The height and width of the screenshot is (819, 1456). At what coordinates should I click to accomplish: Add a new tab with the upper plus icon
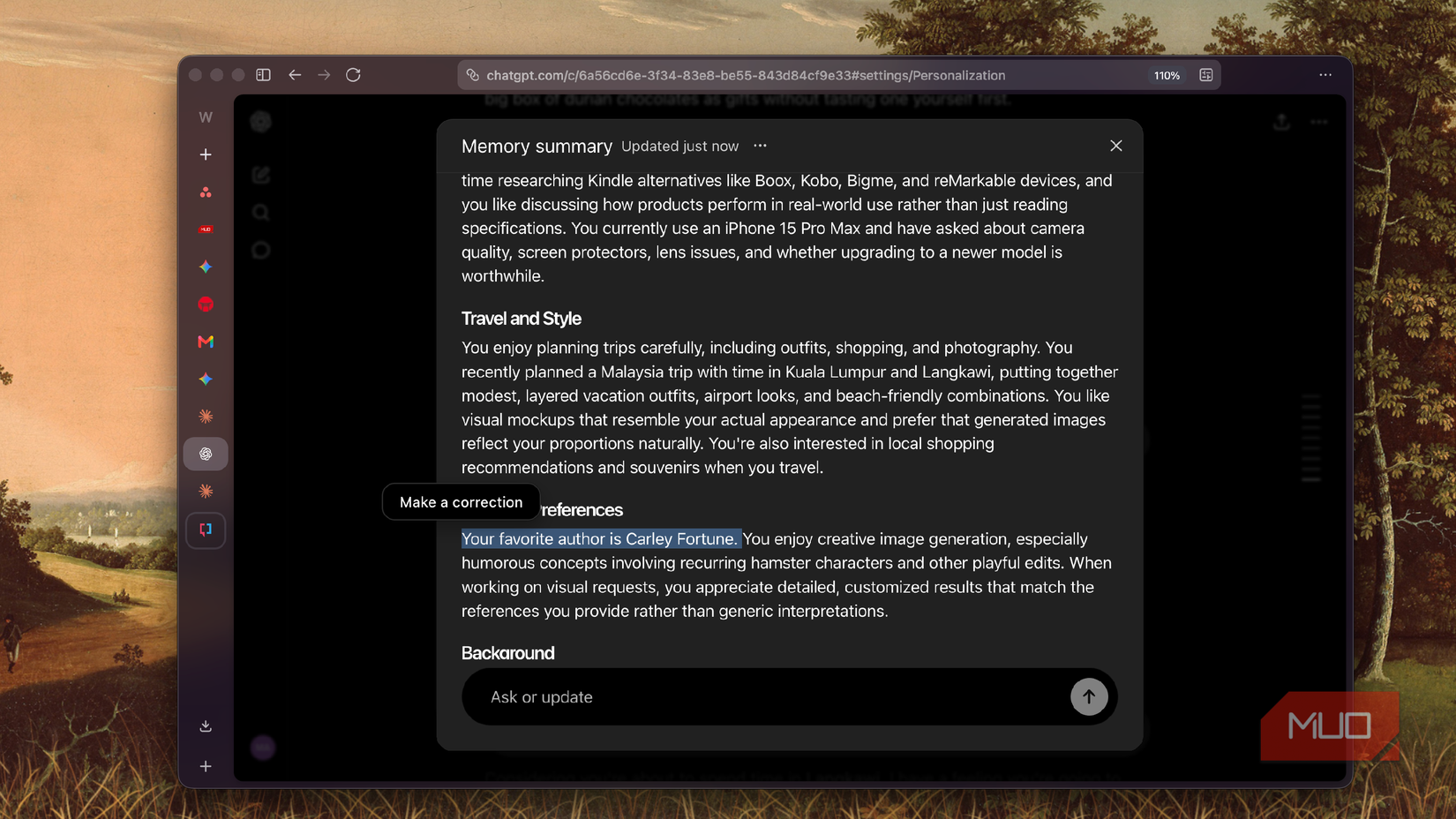coord(206,154)
